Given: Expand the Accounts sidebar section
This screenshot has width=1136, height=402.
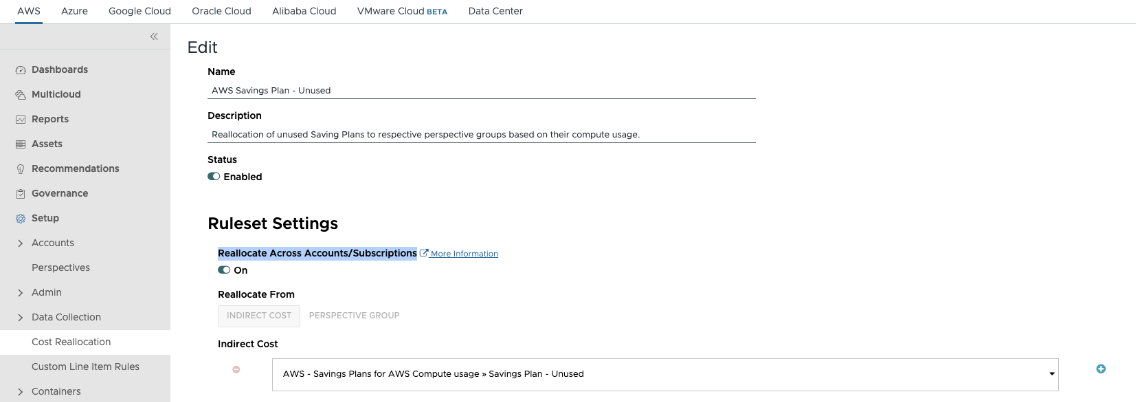Looking at the screenshot, I should coord(20,243).
